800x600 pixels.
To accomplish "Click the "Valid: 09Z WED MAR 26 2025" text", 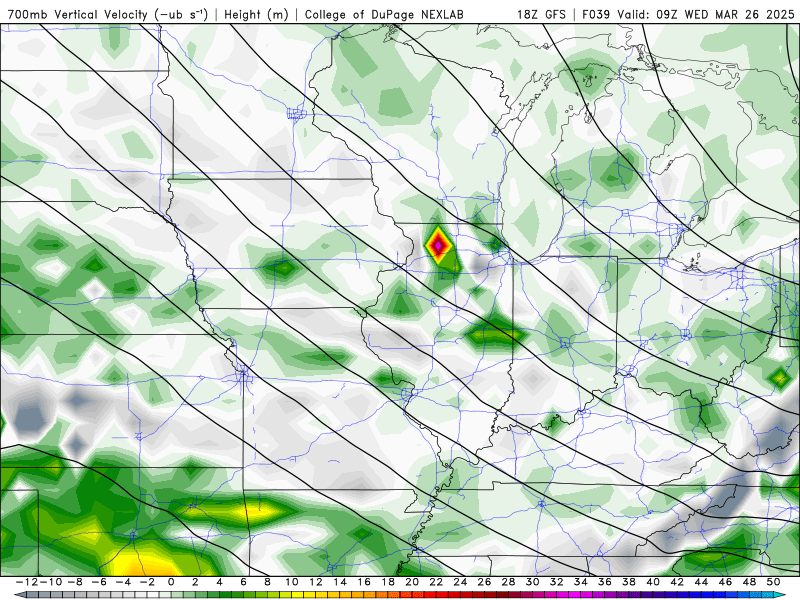I will 706,14.
